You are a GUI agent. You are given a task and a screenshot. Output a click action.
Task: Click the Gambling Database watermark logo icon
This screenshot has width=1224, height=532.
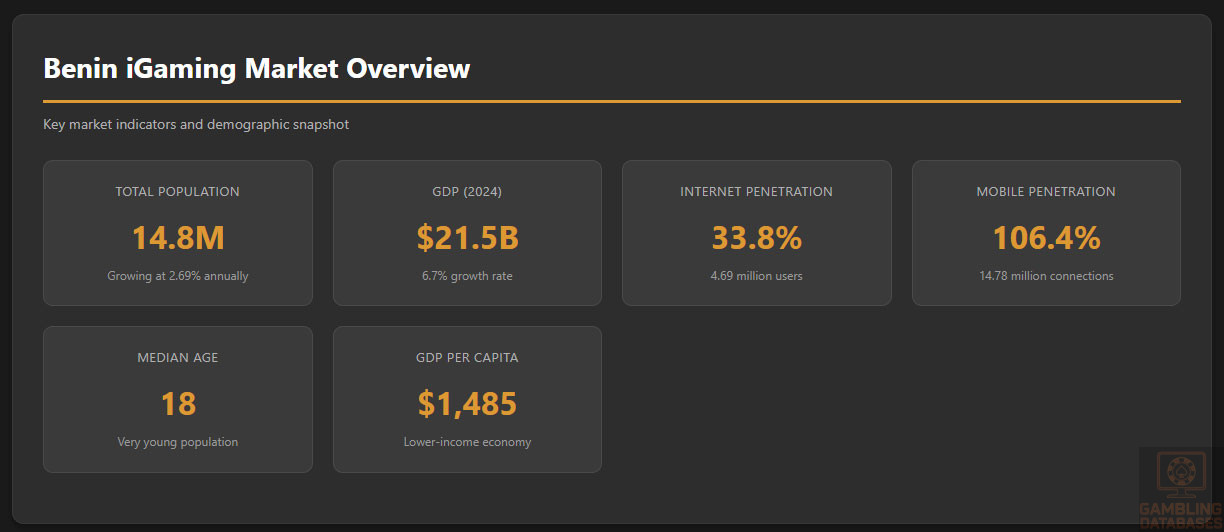tap(1181, 476)
